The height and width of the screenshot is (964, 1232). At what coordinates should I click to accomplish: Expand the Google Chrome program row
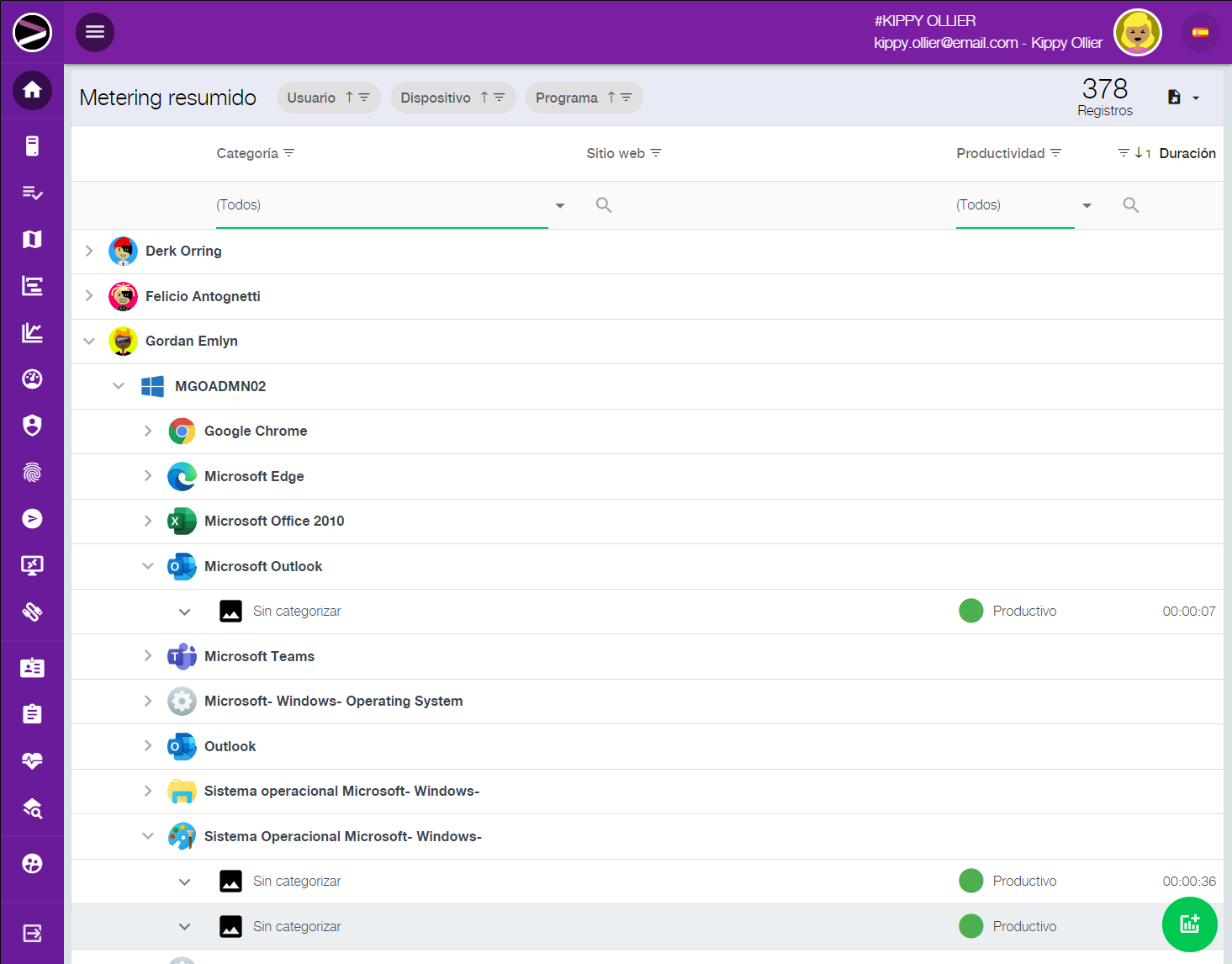148,431
